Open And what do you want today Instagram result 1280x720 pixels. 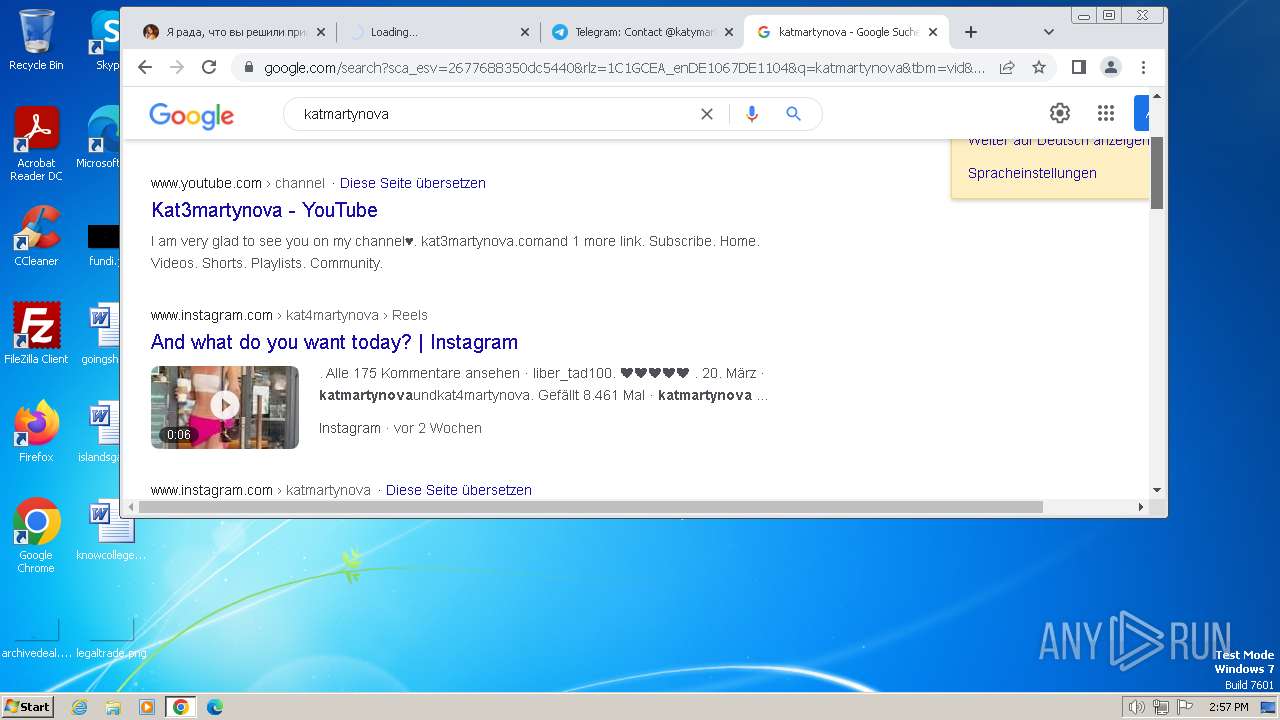(334, 342)
